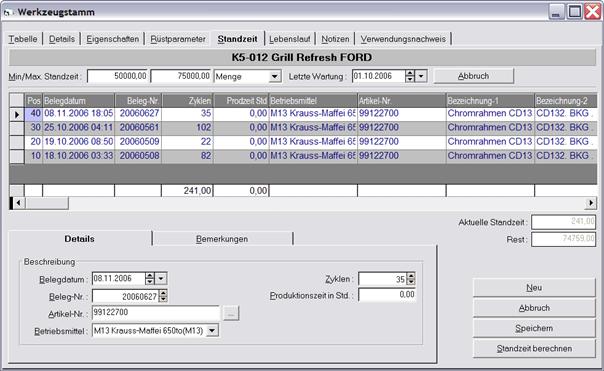This screenshot has height=371, width=604.
Task: Click the date cell 08.11.2006 18:05
Action: [78, 113]
